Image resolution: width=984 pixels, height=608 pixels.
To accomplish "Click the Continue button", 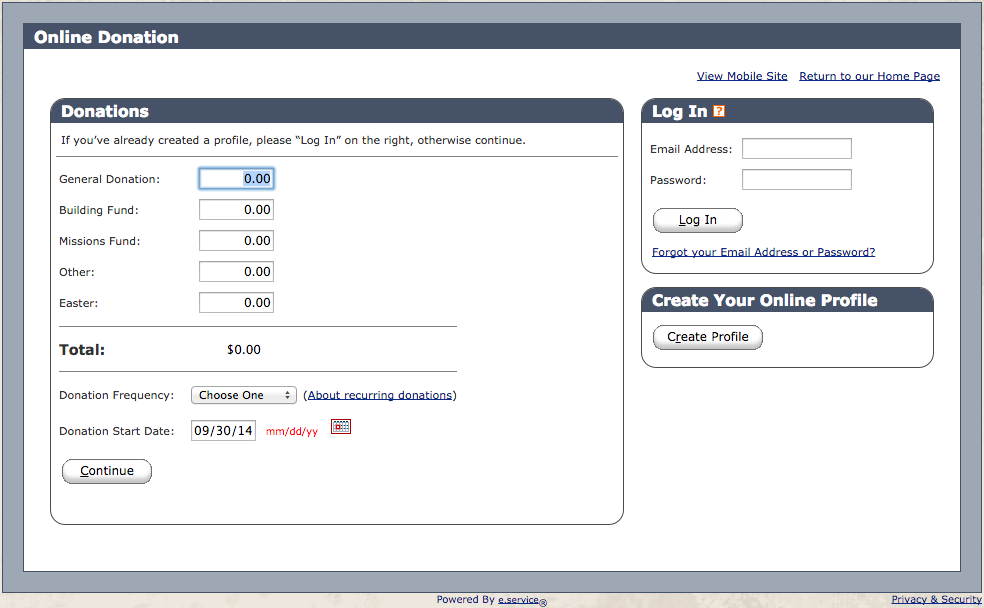I will coord(106,471).
